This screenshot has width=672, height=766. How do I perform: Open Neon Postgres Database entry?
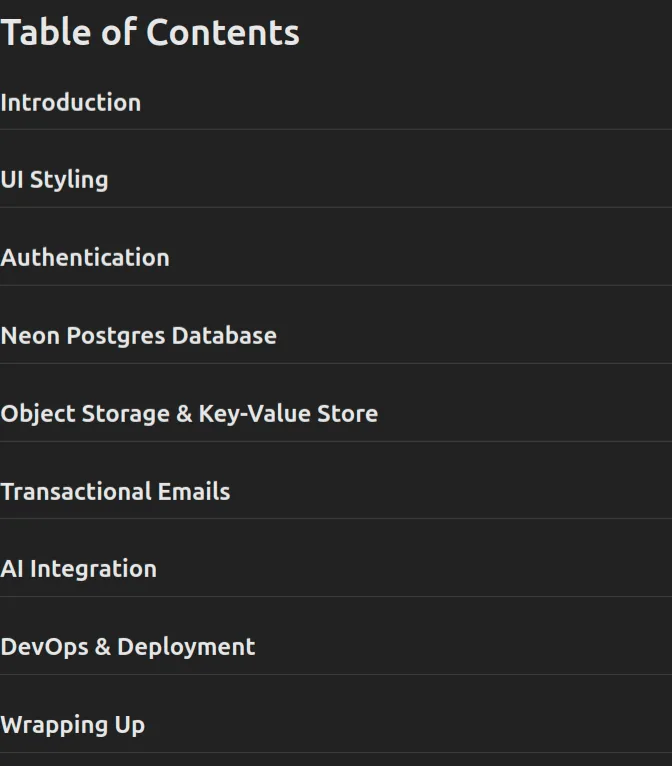coord(139,336)
